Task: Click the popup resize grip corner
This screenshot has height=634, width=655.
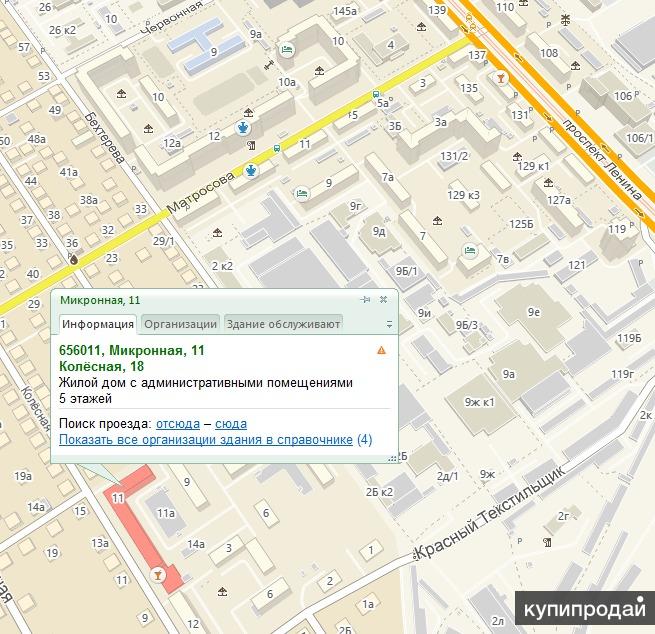Action: (x=391, y=457)
